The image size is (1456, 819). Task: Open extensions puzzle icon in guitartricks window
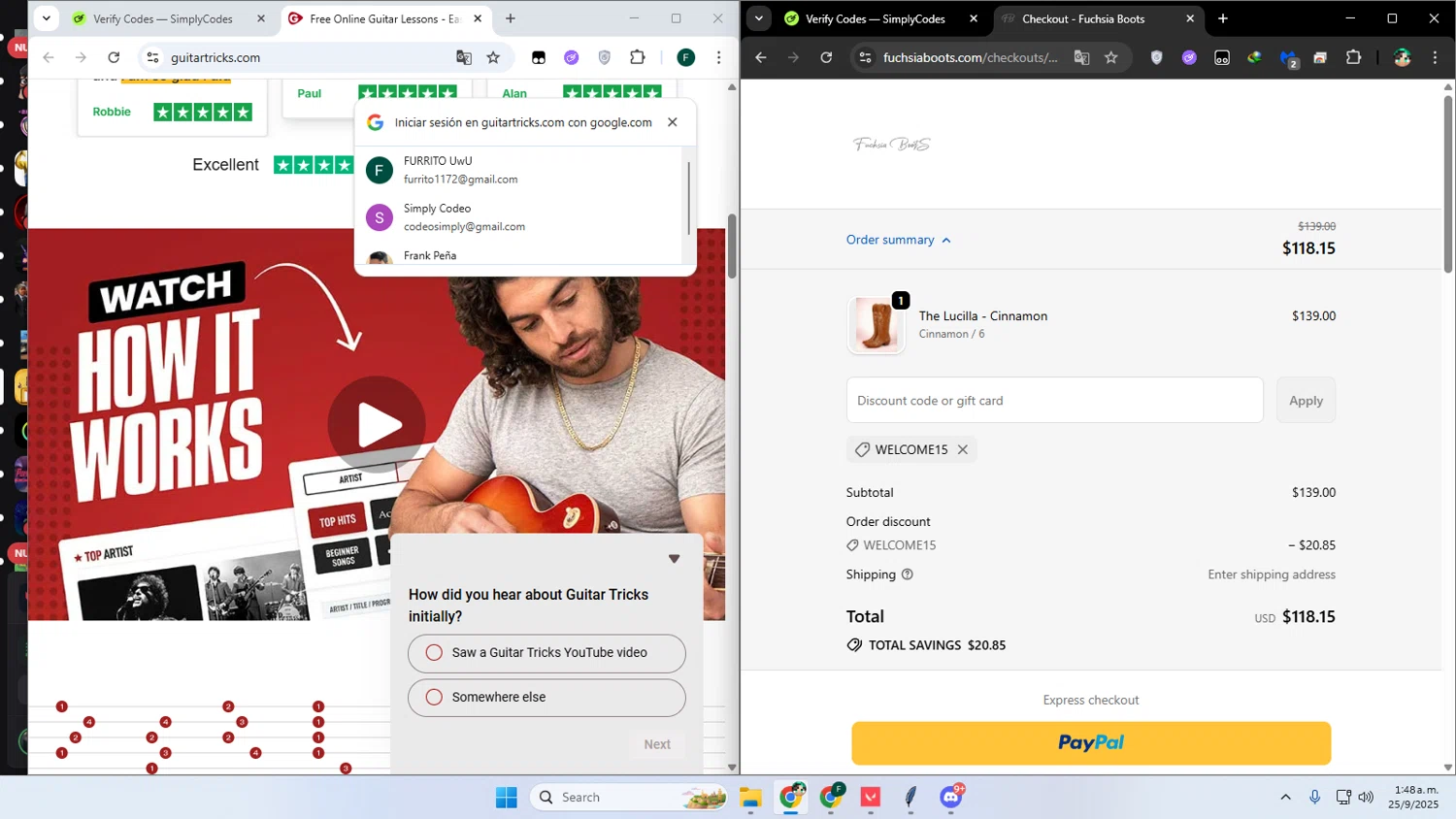(x=638, y=57)
